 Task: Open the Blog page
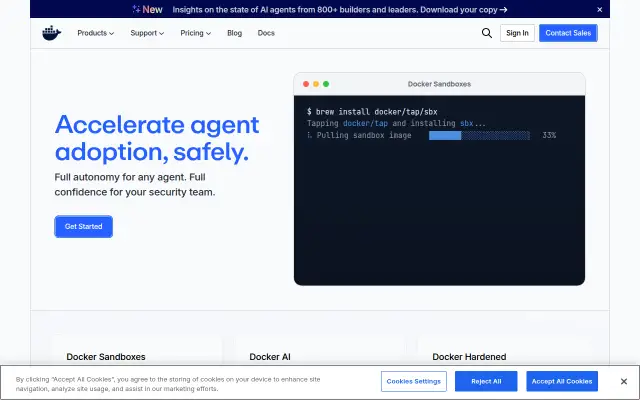(x=234, y=33)
